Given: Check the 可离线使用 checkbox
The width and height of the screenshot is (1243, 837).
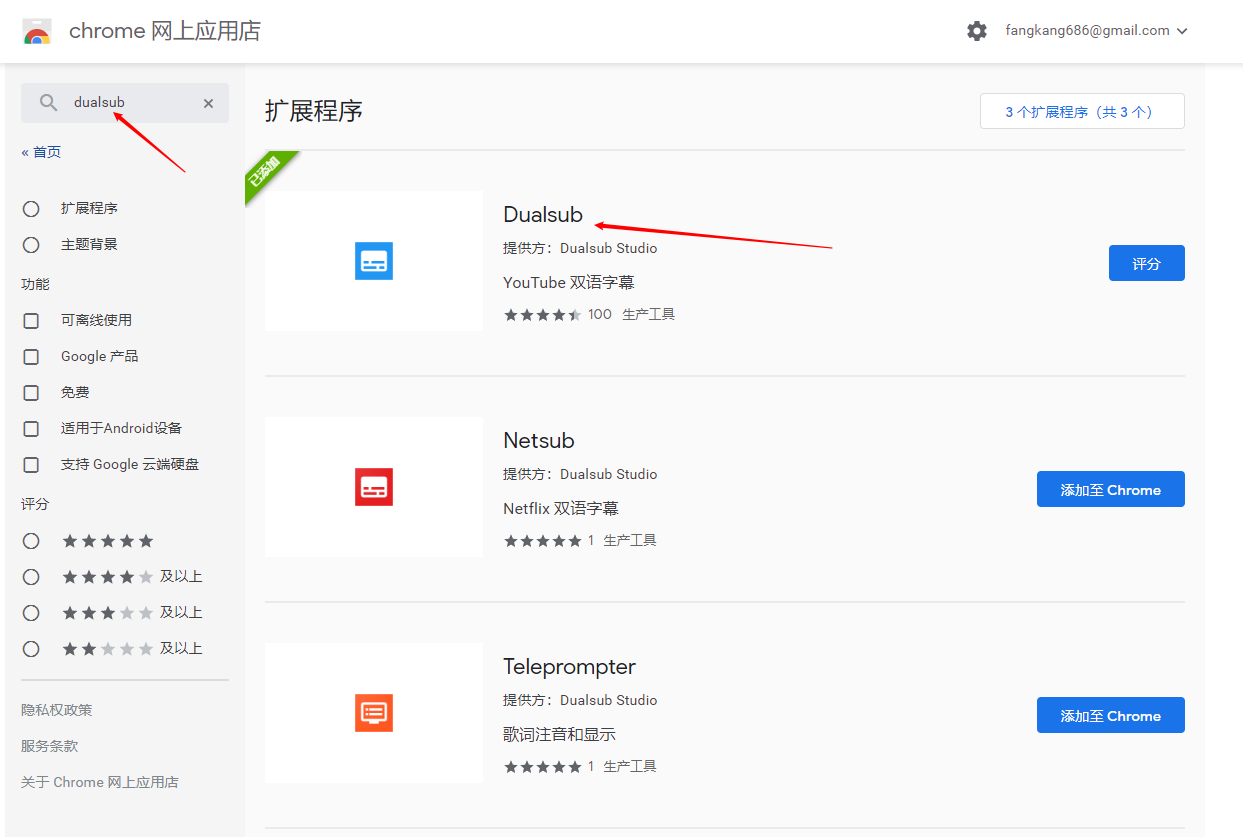Looking at the screenshot, I should (31, 321).
